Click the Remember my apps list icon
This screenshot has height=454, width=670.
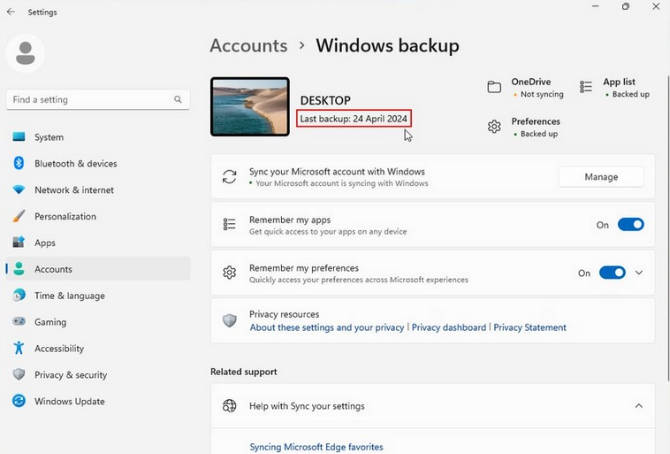click(229, 224)
